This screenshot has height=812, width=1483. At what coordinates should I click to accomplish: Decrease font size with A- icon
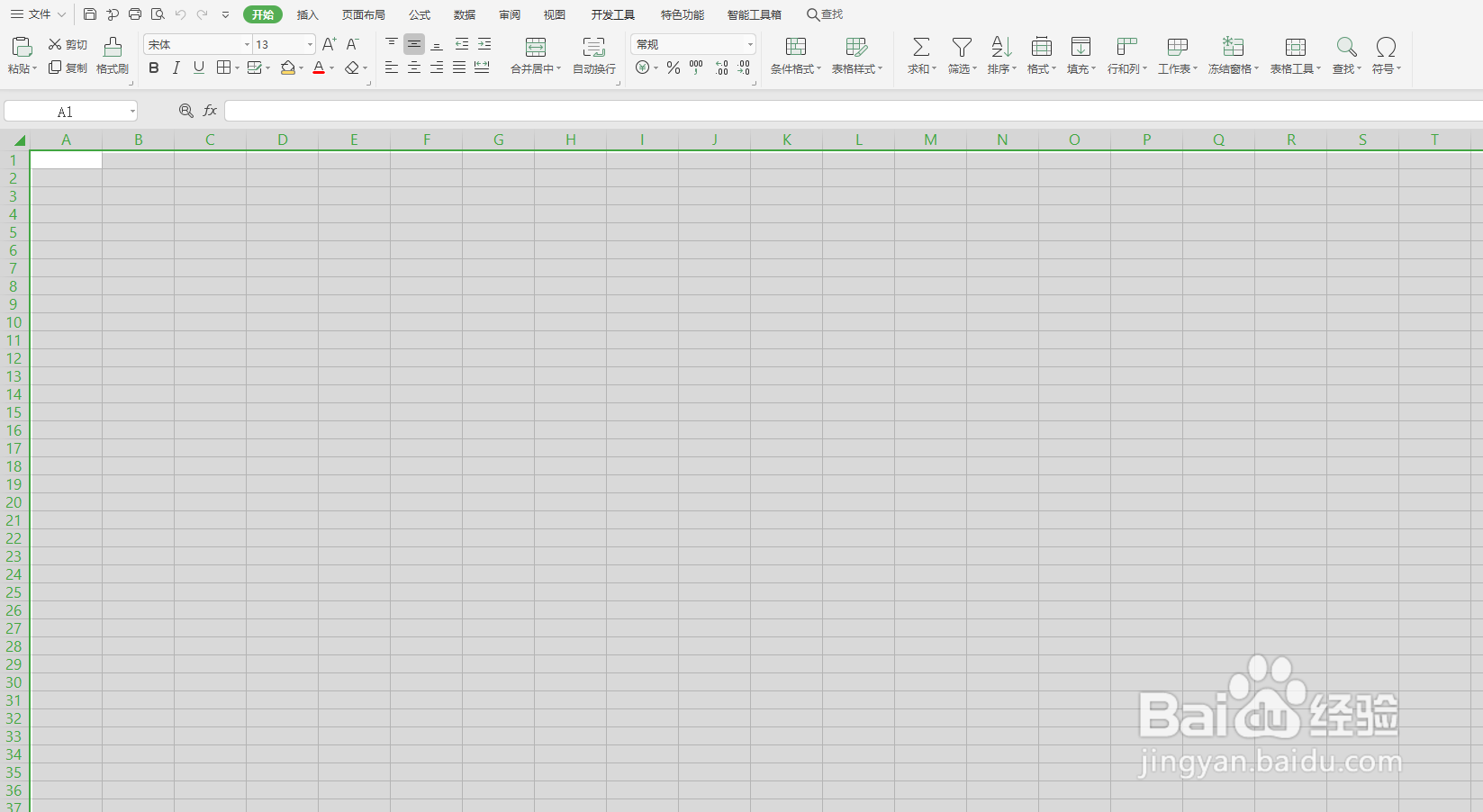coord(352,44)
